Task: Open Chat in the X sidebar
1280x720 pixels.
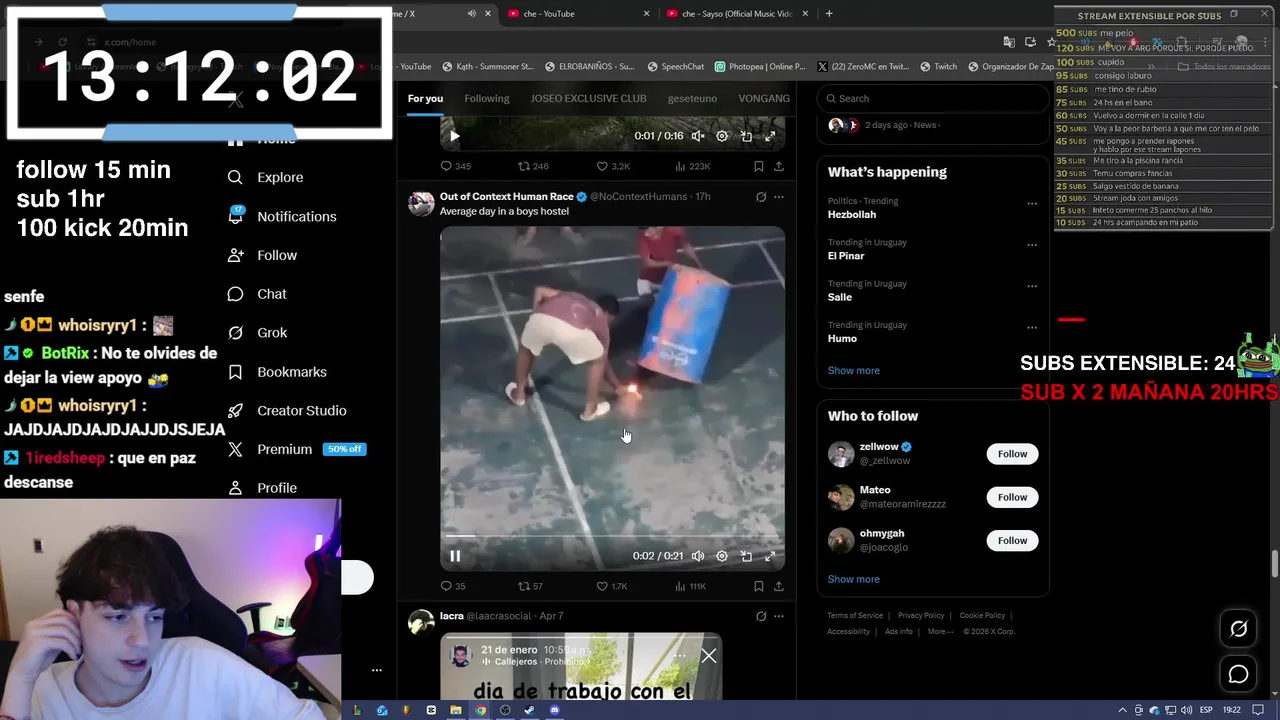Action: click(x=257, y=294)
